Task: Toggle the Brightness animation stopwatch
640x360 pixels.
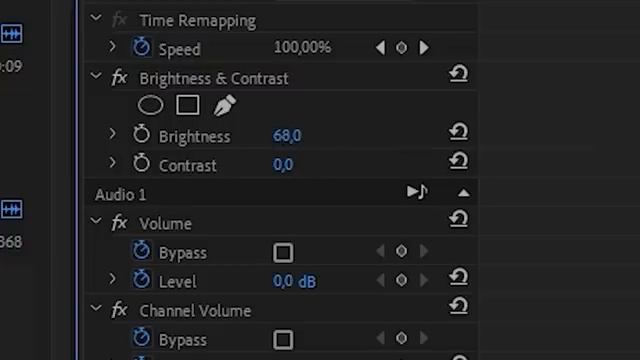Action: click(141, 134)
